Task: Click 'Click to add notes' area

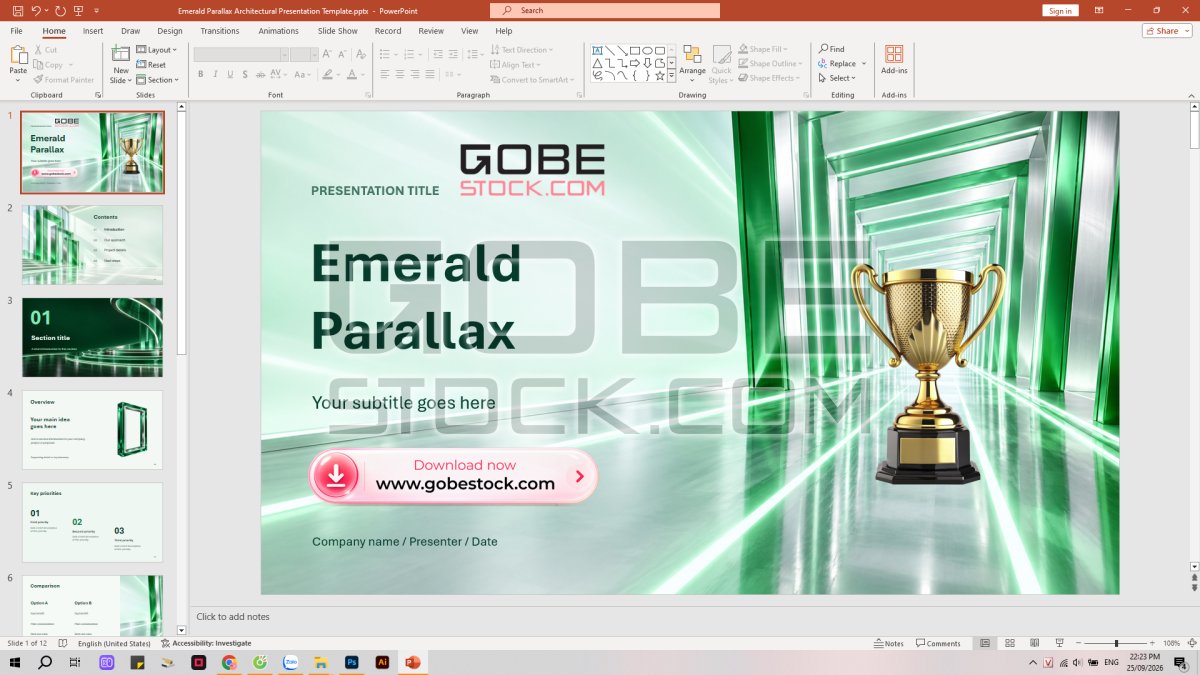Action: 233,617
